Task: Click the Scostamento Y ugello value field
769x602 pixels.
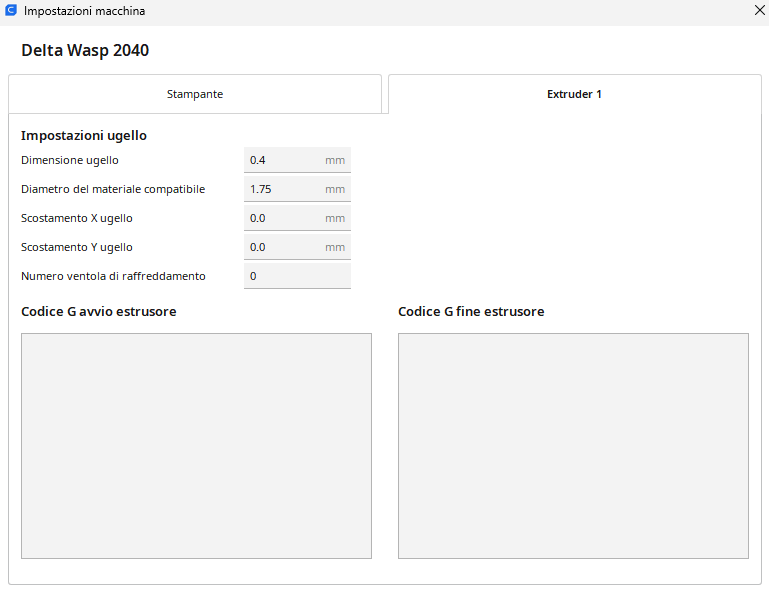Action: point(297,247)
